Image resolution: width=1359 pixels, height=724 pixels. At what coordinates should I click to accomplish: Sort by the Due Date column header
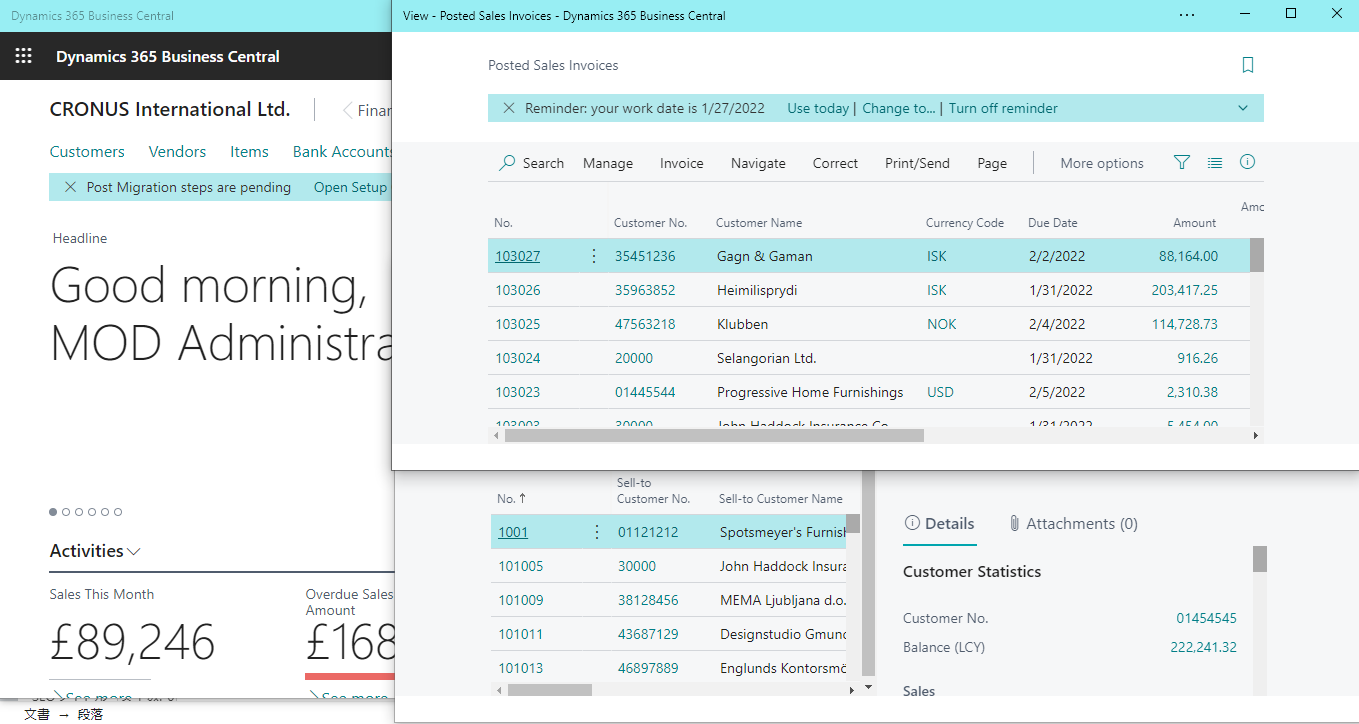[x=1052, y=223]
